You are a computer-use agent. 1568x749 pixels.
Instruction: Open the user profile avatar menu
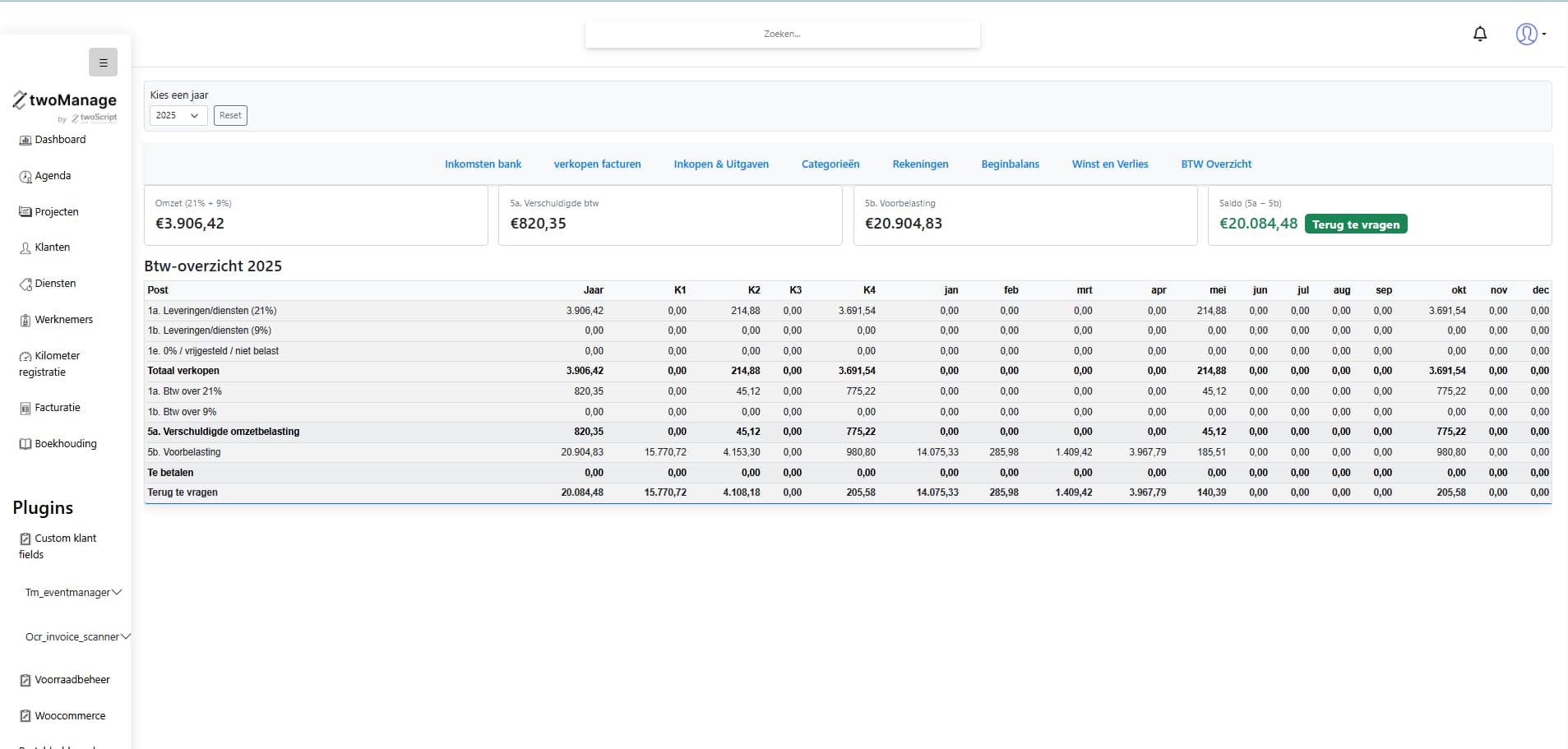coord(1529,34)
